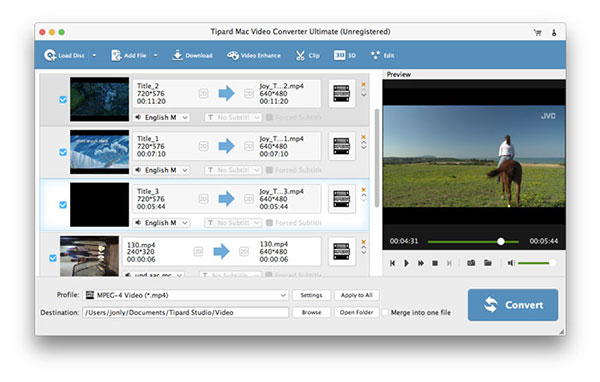This screenshot has width=600, height=382.
Task: Open the Download tool
Action: point(192,56)
